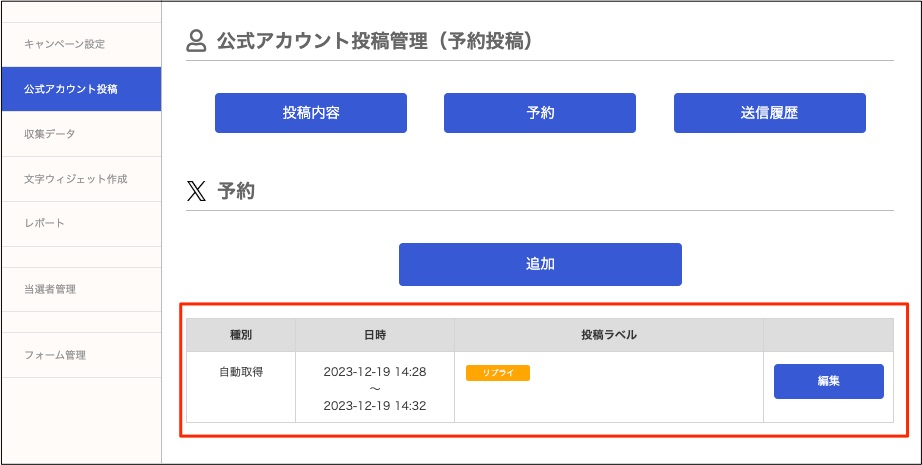Click the 種別 column header

pos(241,335)
